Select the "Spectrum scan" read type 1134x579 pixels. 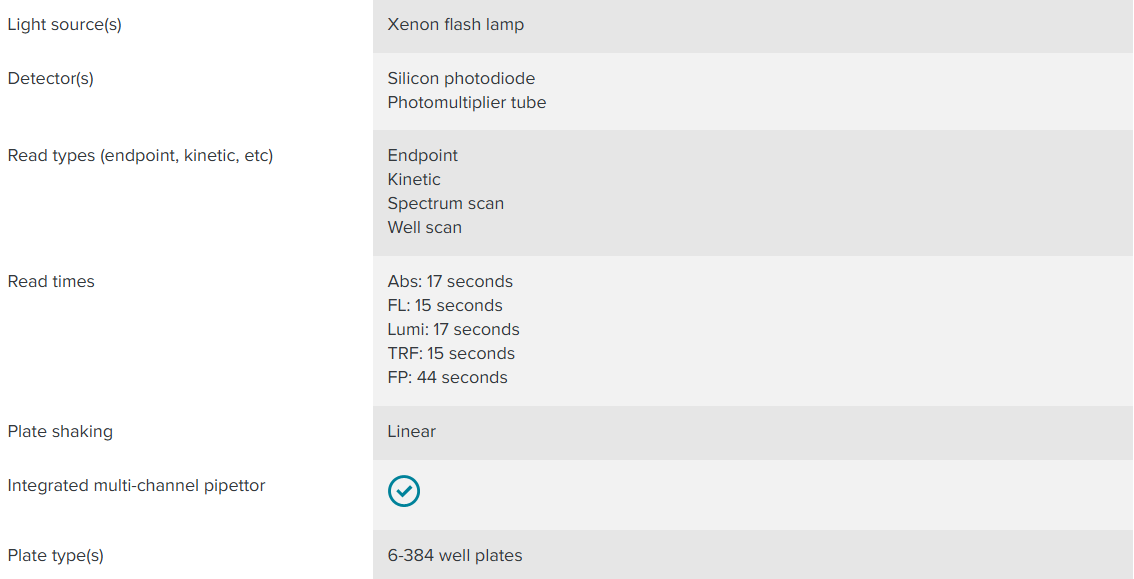pyautogui.click(x=445, y=204)
